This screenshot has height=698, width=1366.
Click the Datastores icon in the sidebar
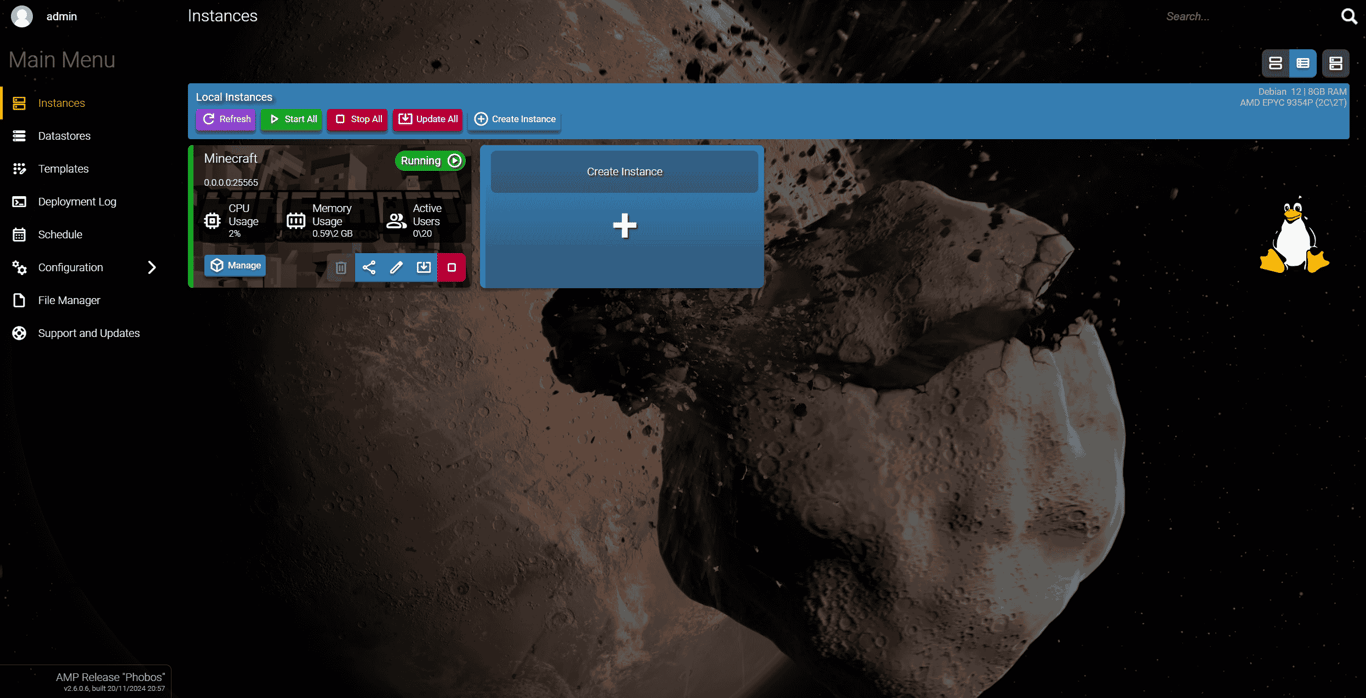click(x=19, y=135)
